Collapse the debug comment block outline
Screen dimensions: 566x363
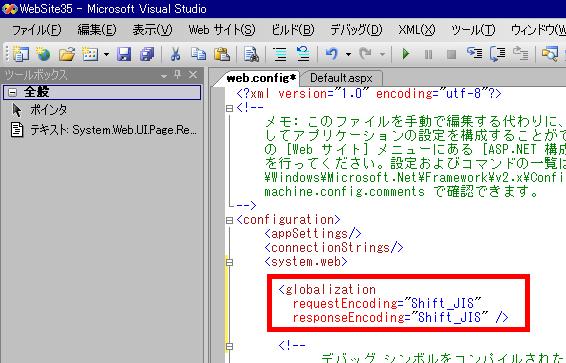pos(229,346)
